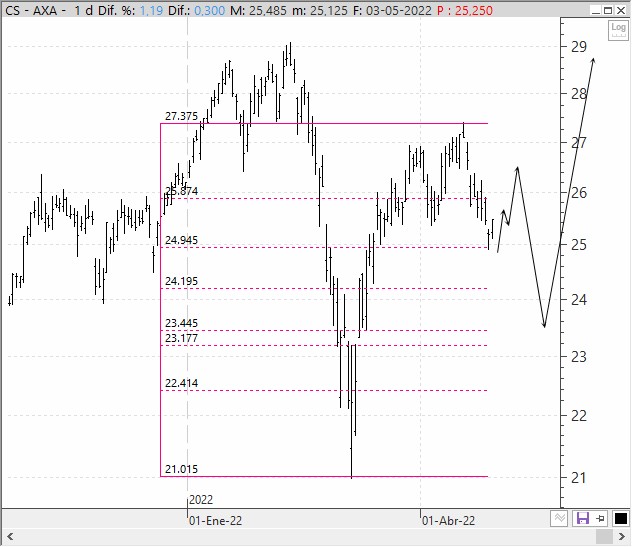Click the Dif. value 0,300
The height and width of the screenshot is (547, 632).
(210, 10)
